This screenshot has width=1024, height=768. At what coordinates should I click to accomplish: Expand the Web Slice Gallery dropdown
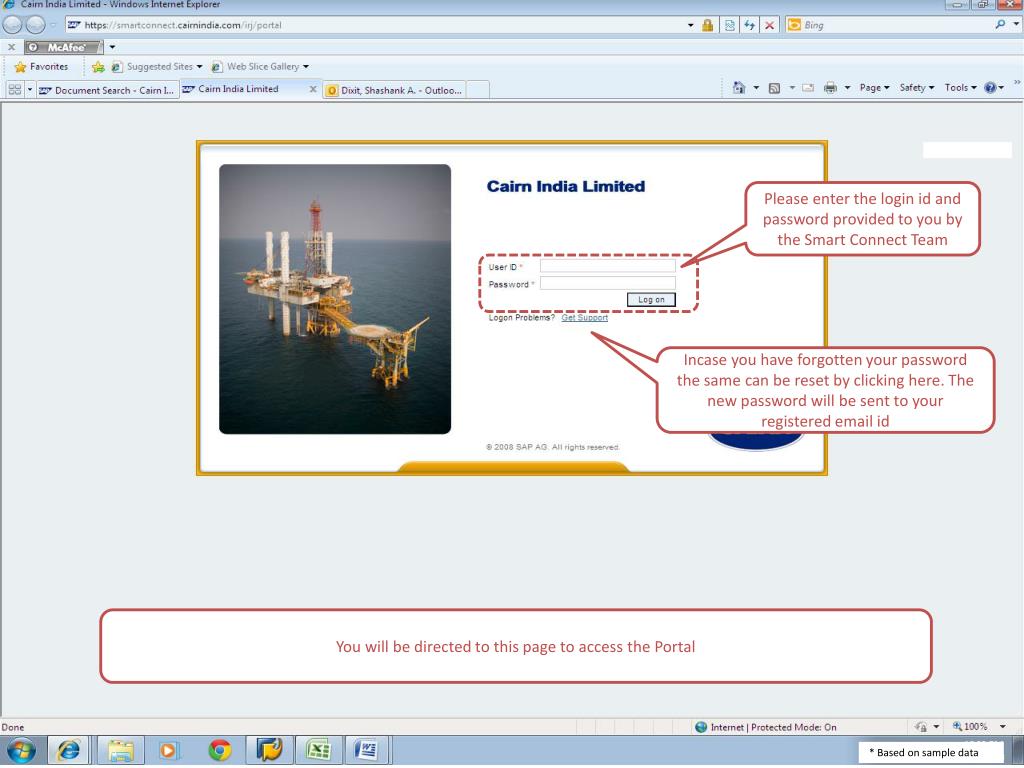(x=306, y=67)
